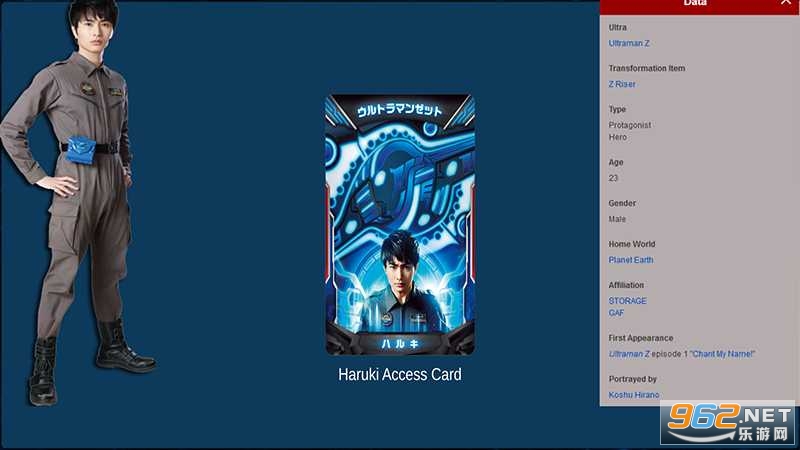Select the Haruki Access Card image
The image size is (800, 450).
click(x=399, y=225)
